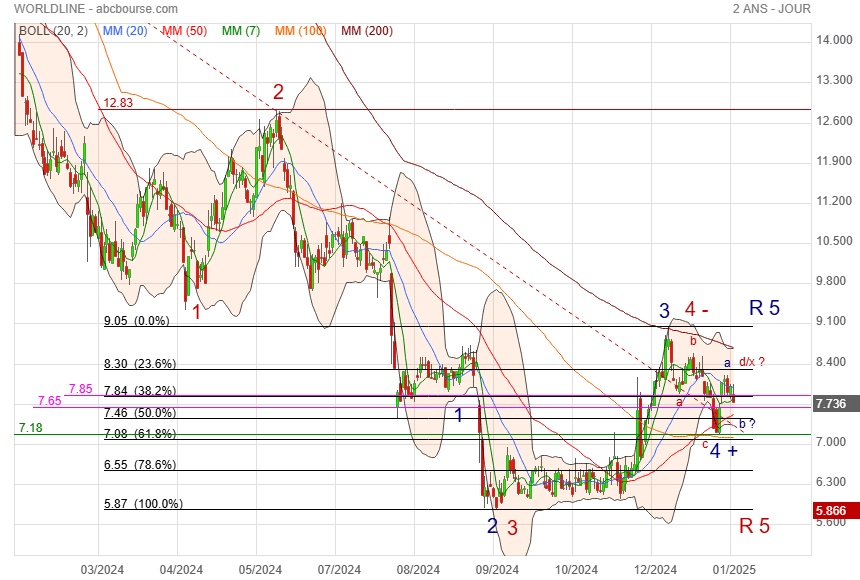
Task: Click the blue wave 2 label at chart bottom
Action: 493,526
